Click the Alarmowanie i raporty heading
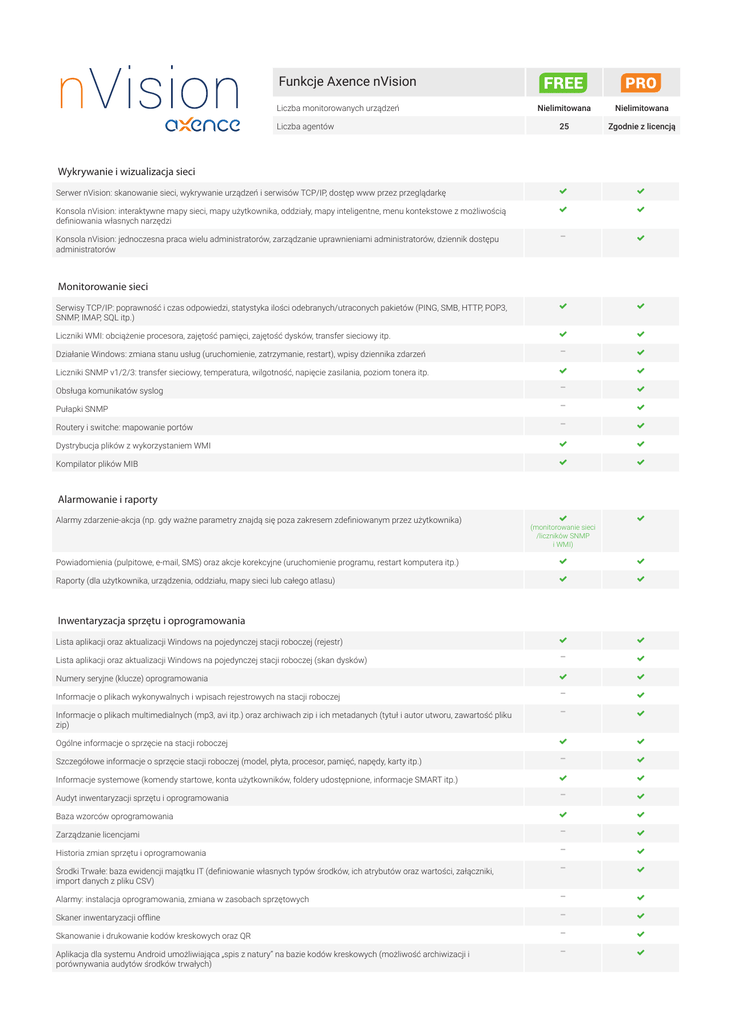Viewport: 730px width, 1024px height. point(107,499)
